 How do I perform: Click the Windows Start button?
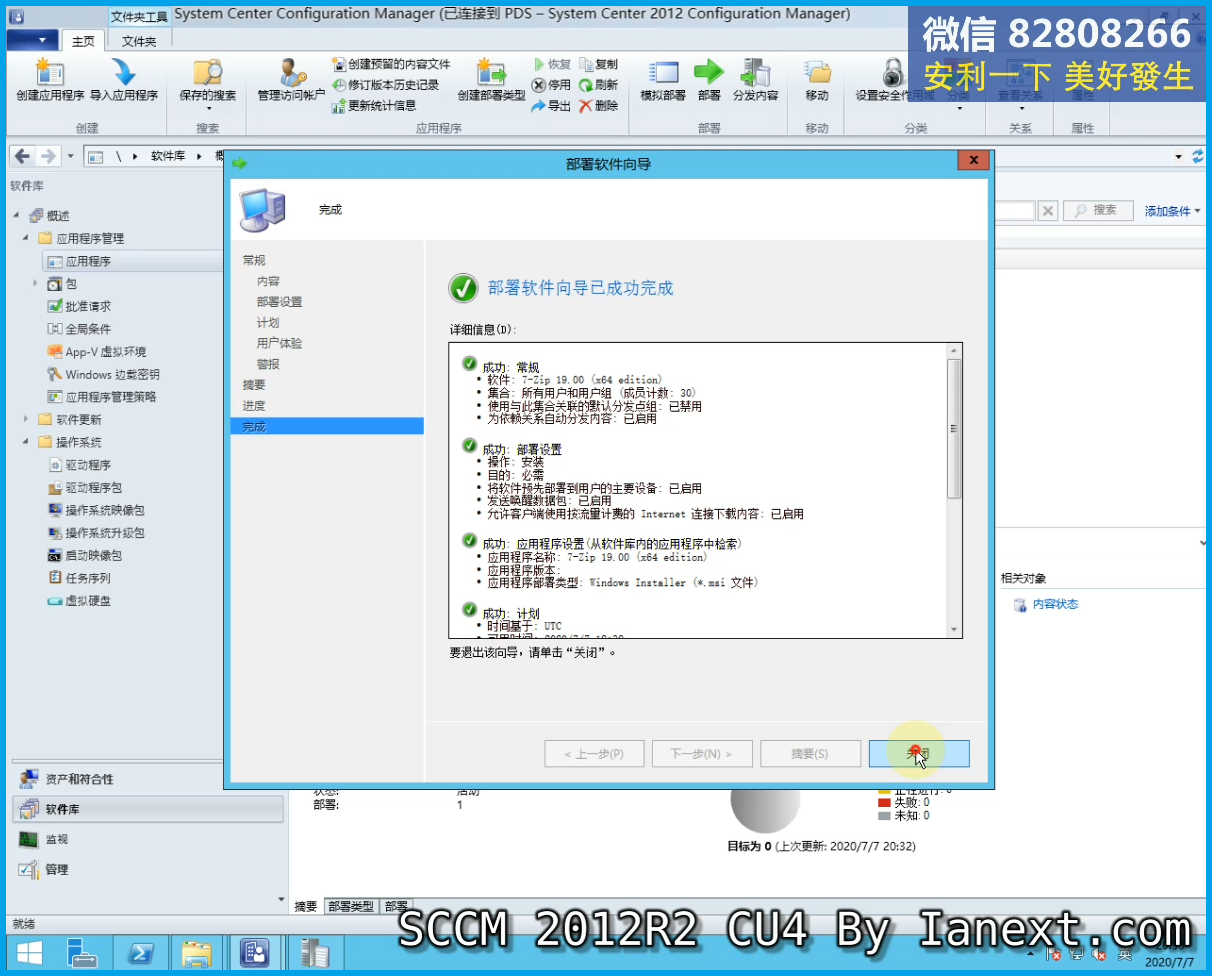(x=29, y=954)
